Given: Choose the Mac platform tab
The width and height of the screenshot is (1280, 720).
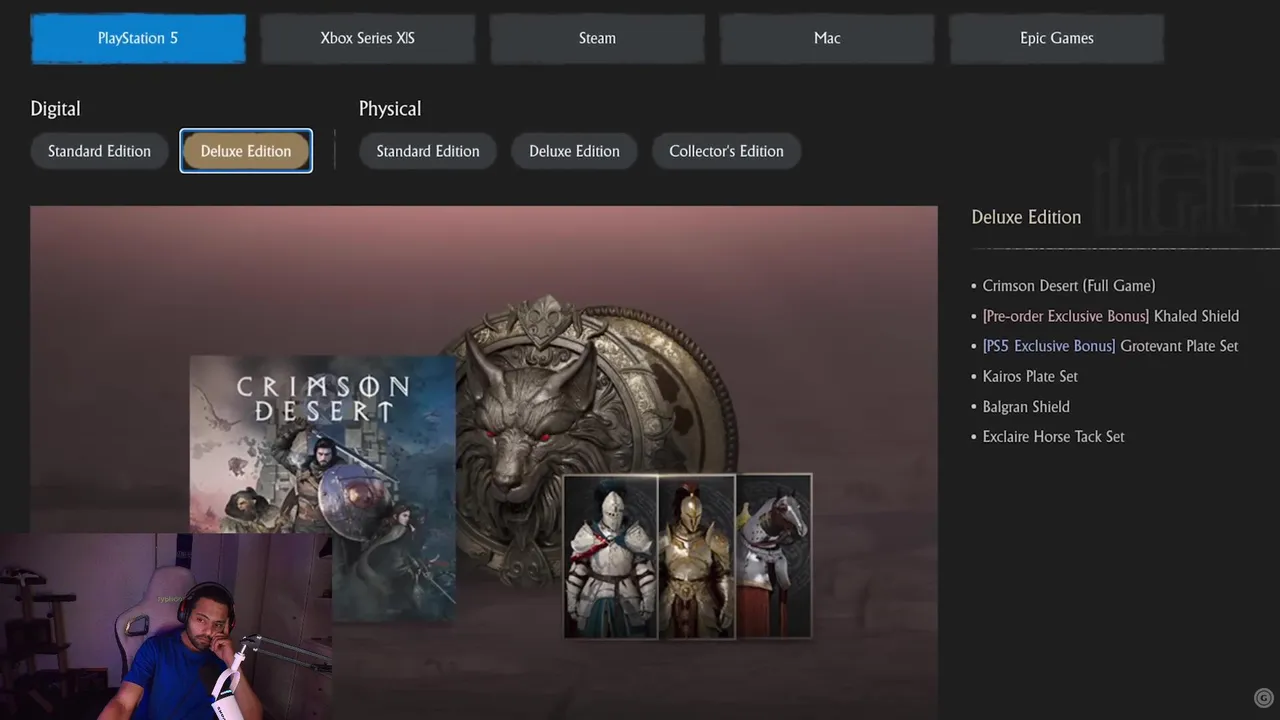Looking at the screenshot, I should click(x=827, y=38).
